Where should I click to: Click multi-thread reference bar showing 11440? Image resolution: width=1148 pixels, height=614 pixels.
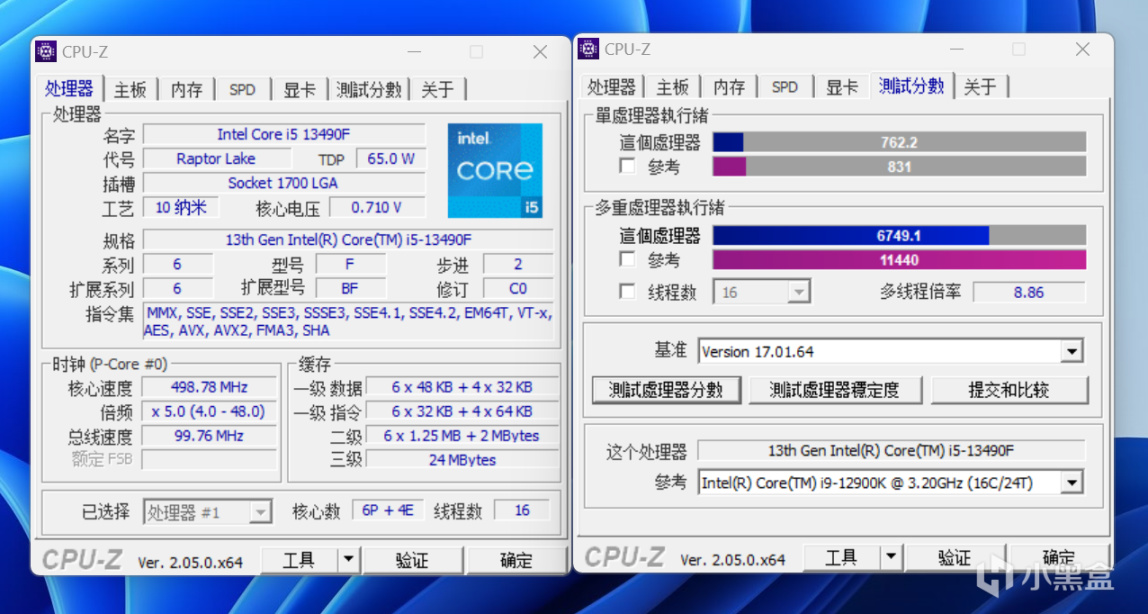[899, 259]
